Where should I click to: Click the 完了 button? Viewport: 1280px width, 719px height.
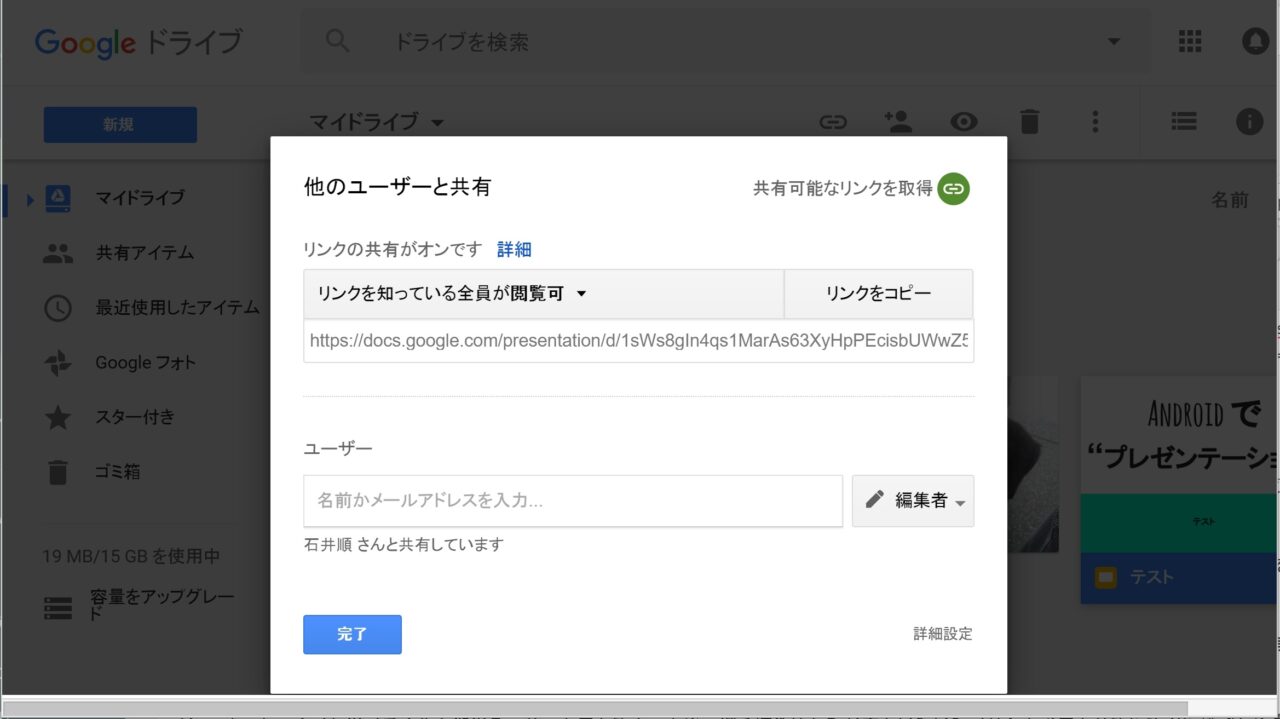pos(352,634)
